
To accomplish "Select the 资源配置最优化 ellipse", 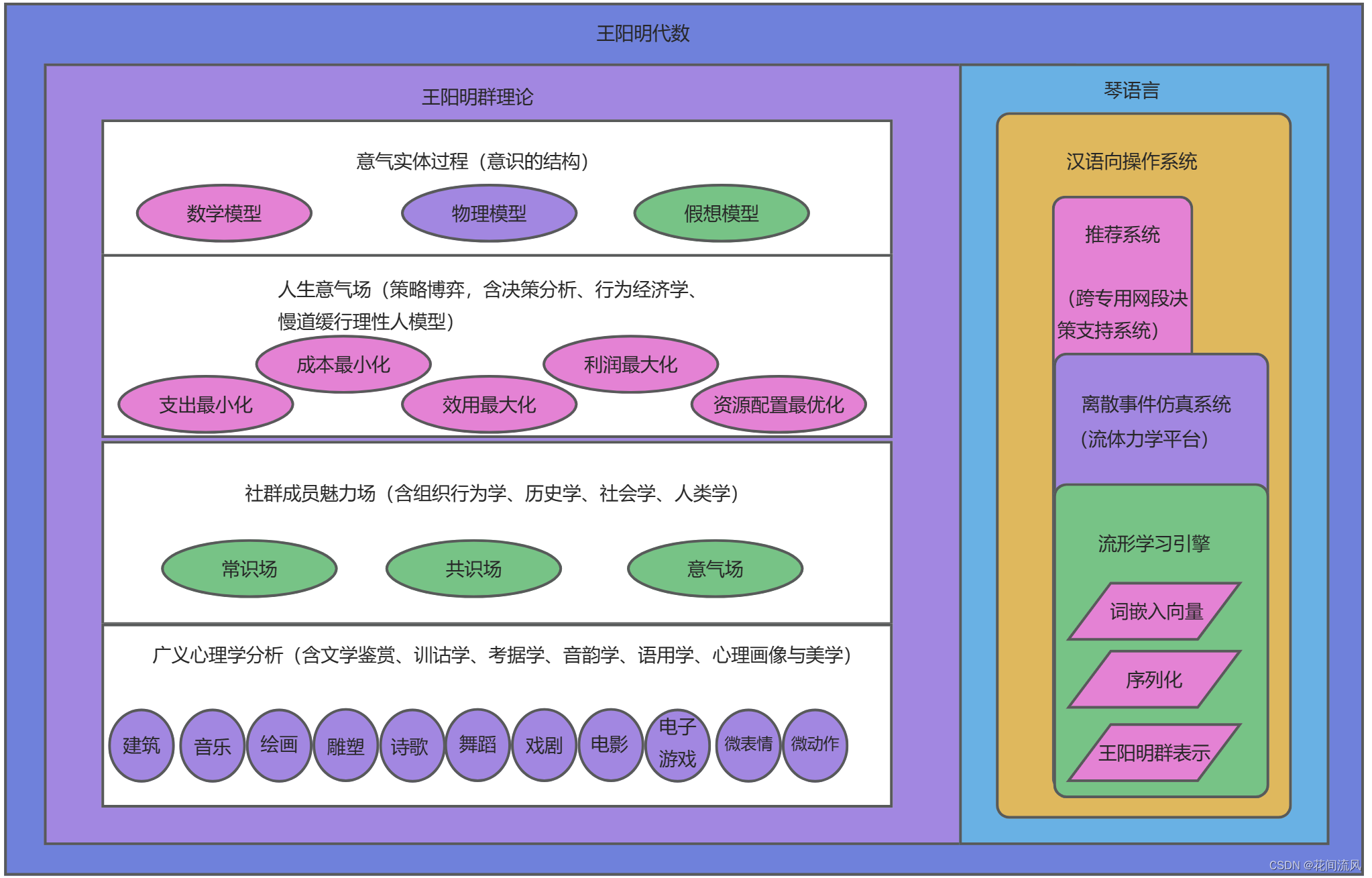I will click(779, 404).
